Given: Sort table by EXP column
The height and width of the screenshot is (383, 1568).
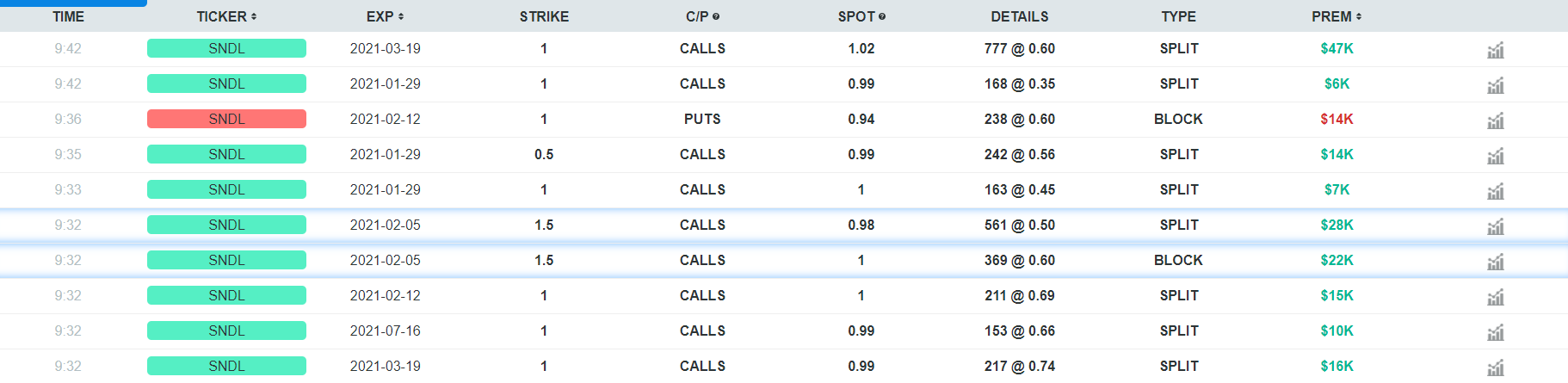Looking at the screenshot, I should coord(385,16).
